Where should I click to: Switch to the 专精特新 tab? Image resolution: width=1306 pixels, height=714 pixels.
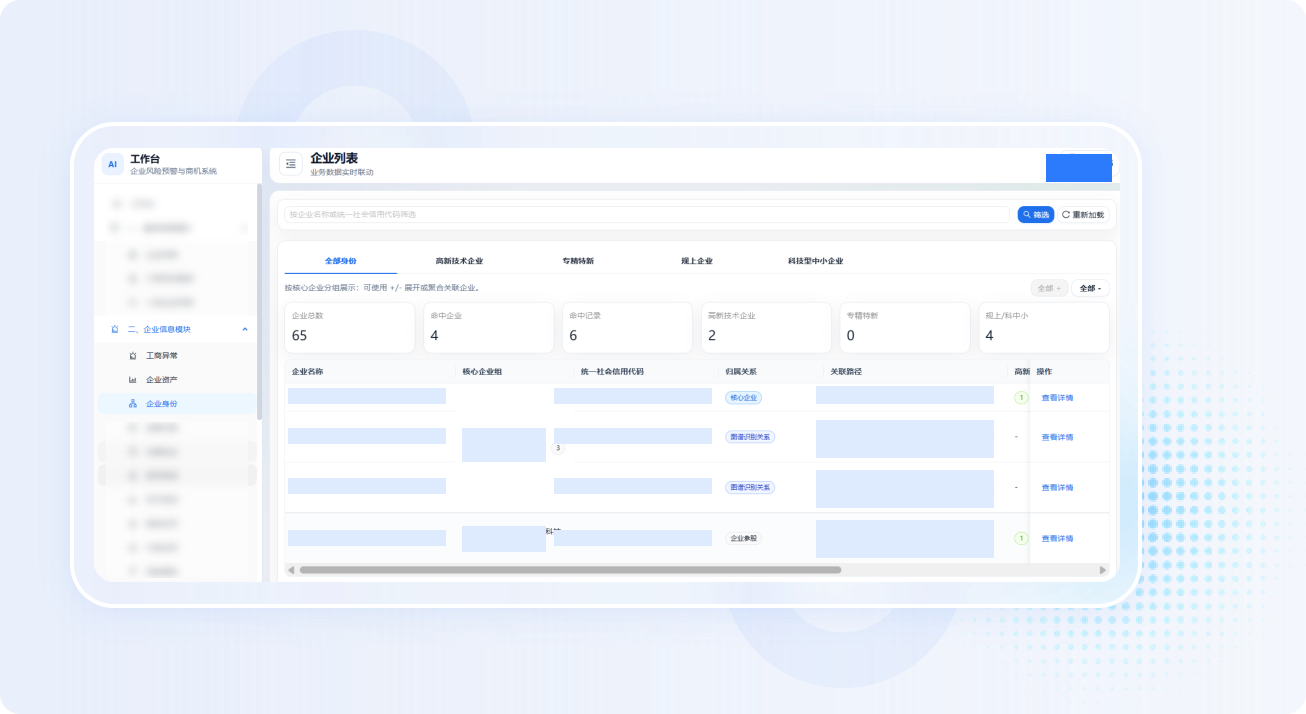[578, 261]
